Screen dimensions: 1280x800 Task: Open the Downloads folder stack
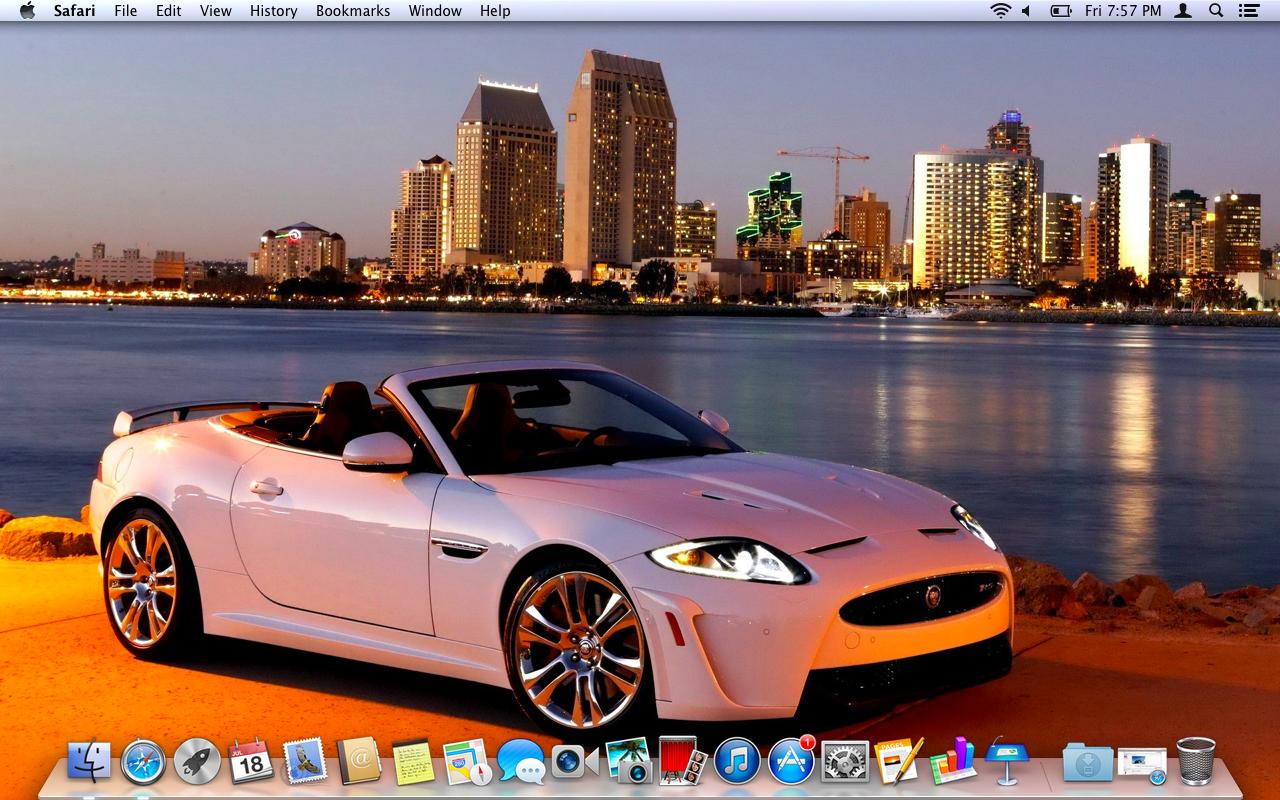1088,761
